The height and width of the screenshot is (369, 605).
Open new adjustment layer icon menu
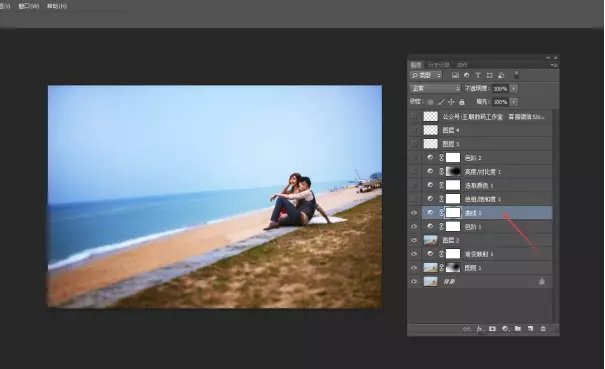[x=505, y=329]
